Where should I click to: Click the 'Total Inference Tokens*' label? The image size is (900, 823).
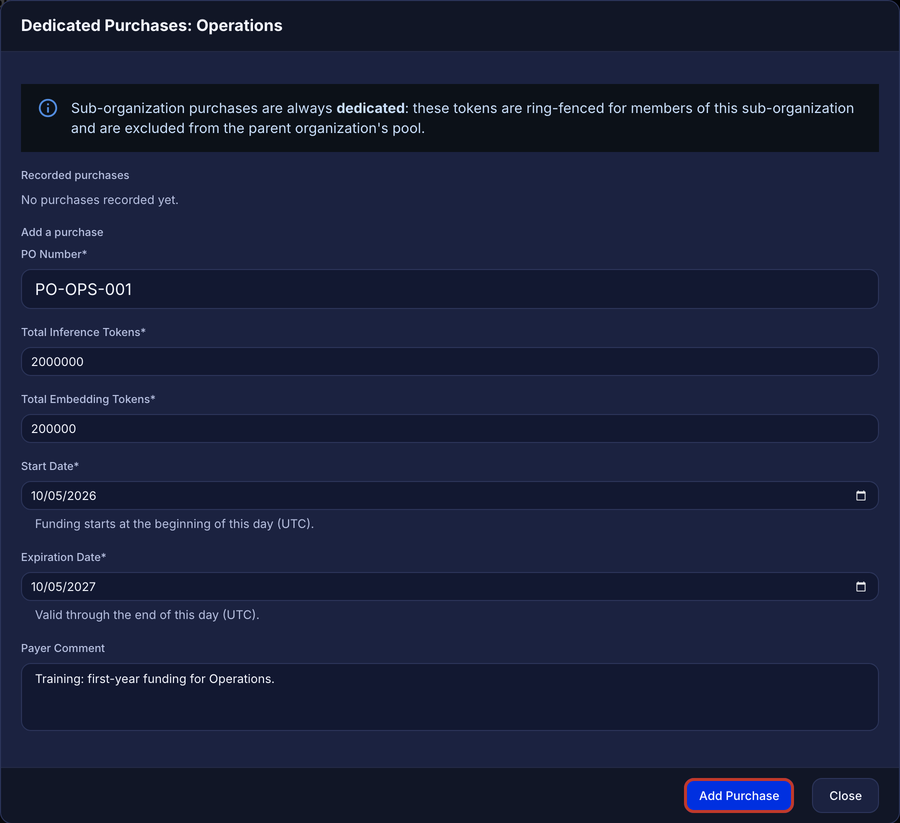(83, 332)
